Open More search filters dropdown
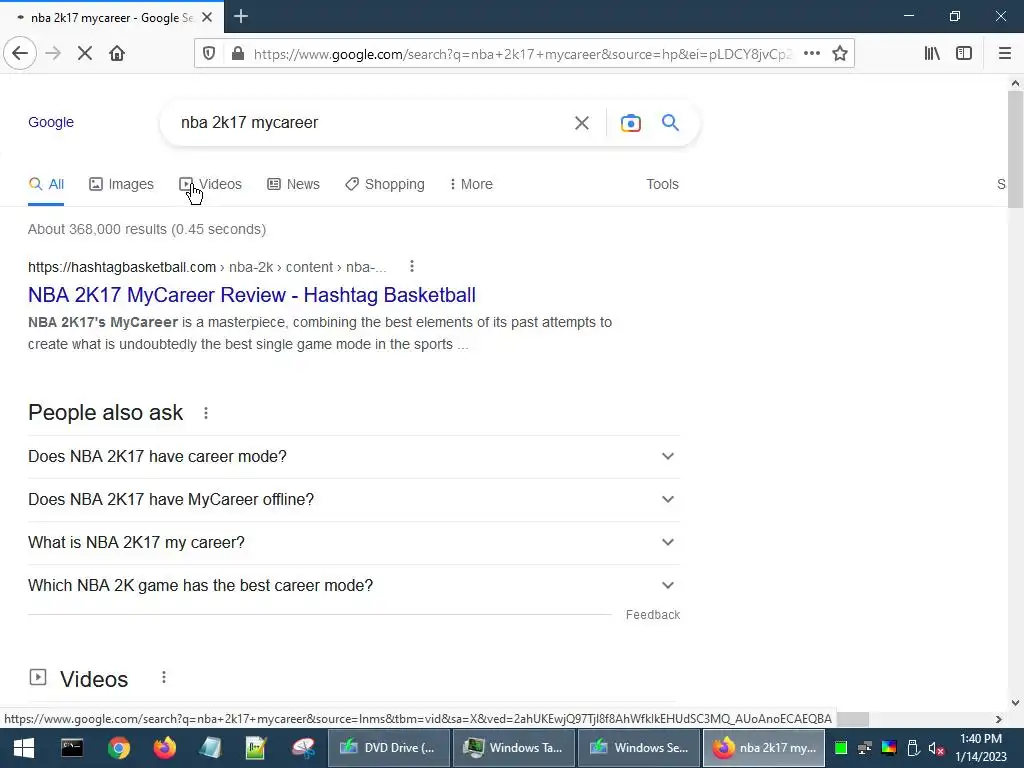Viewport: 1024px width, 768px height. click(471, 184)
